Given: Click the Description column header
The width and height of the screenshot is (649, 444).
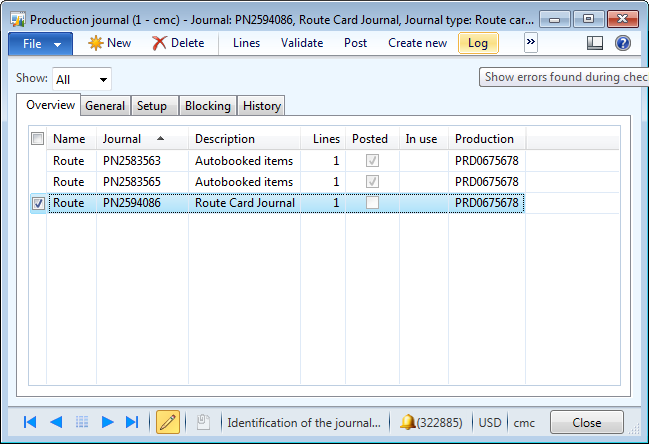Looking at the screenshot, I should [244, 139].
